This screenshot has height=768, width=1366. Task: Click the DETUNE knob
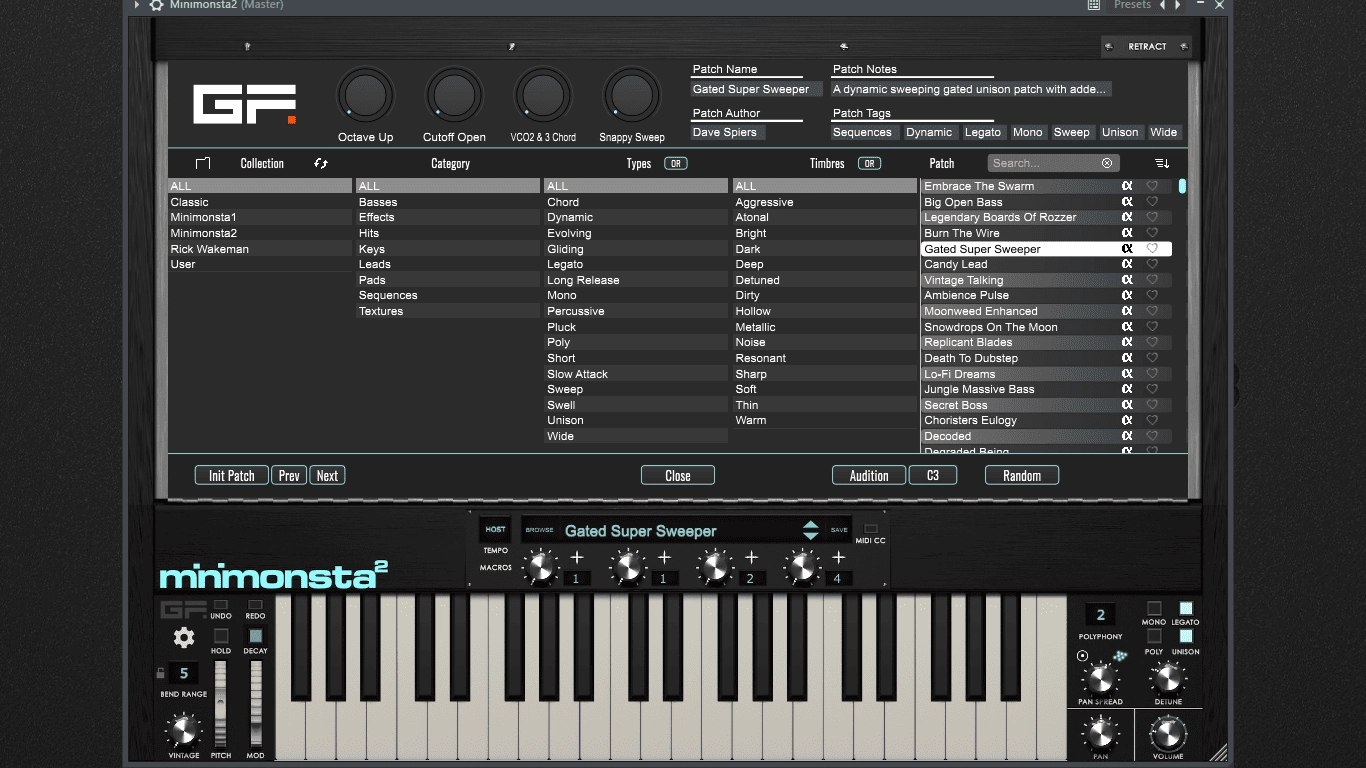[x=1167, y=679]
